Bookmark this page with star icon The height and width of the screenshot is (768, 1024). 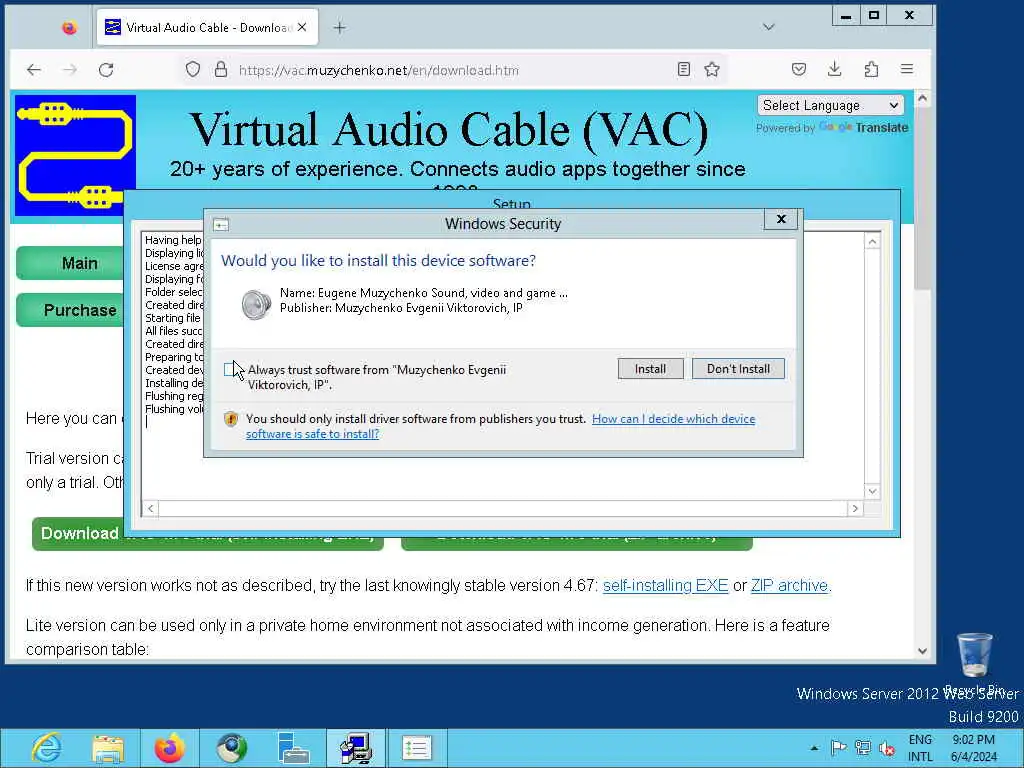pos(712,69)
